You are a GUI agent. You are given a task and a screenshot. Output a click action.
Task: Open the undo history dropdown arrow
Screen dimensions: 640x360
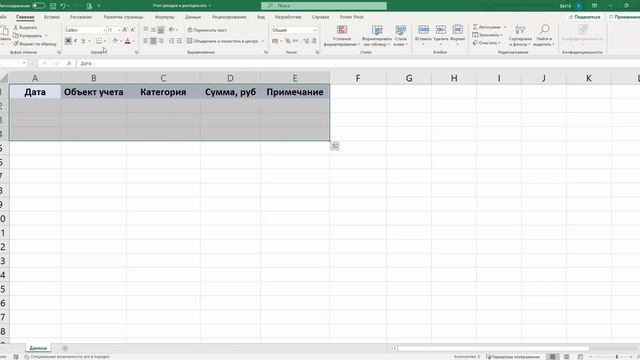[68, 6]
